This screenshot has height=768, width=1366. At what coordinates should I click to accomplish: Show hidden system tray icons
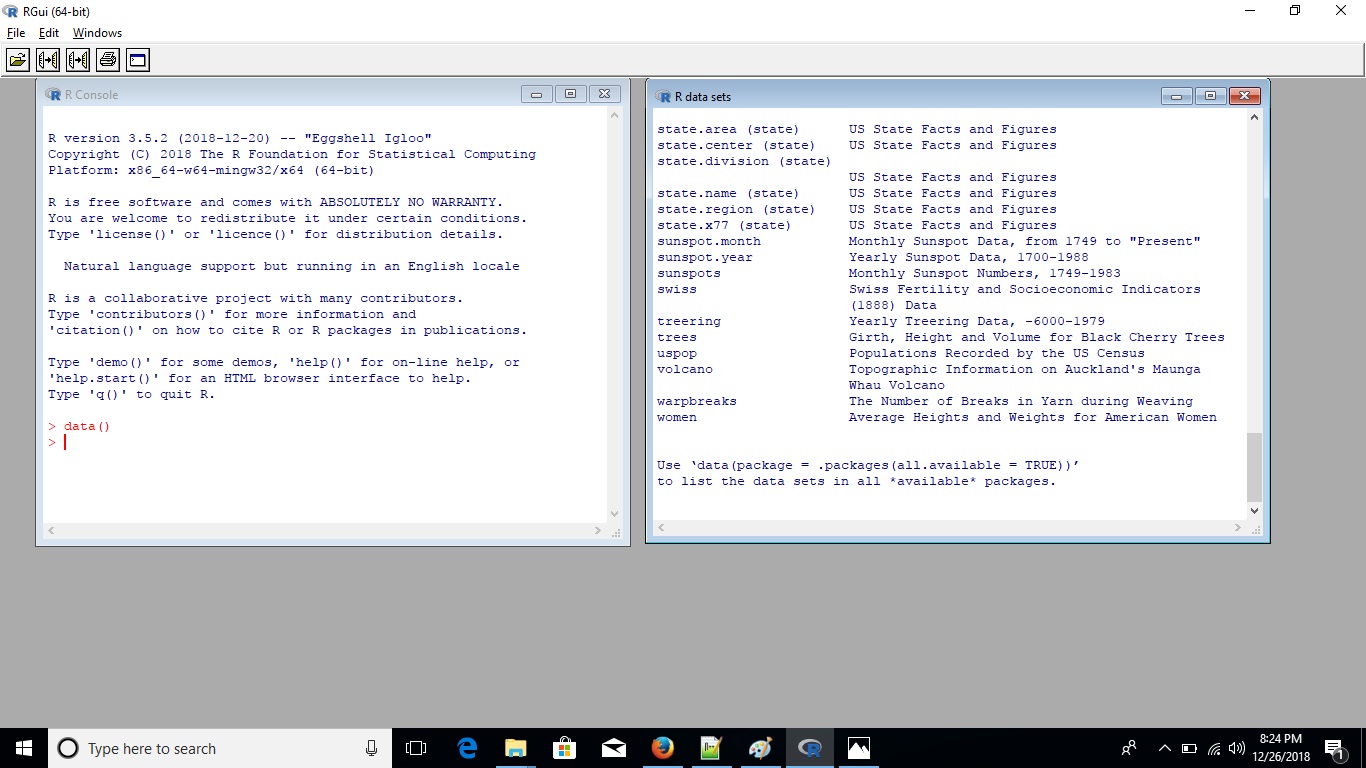(x=1164, y=748)
